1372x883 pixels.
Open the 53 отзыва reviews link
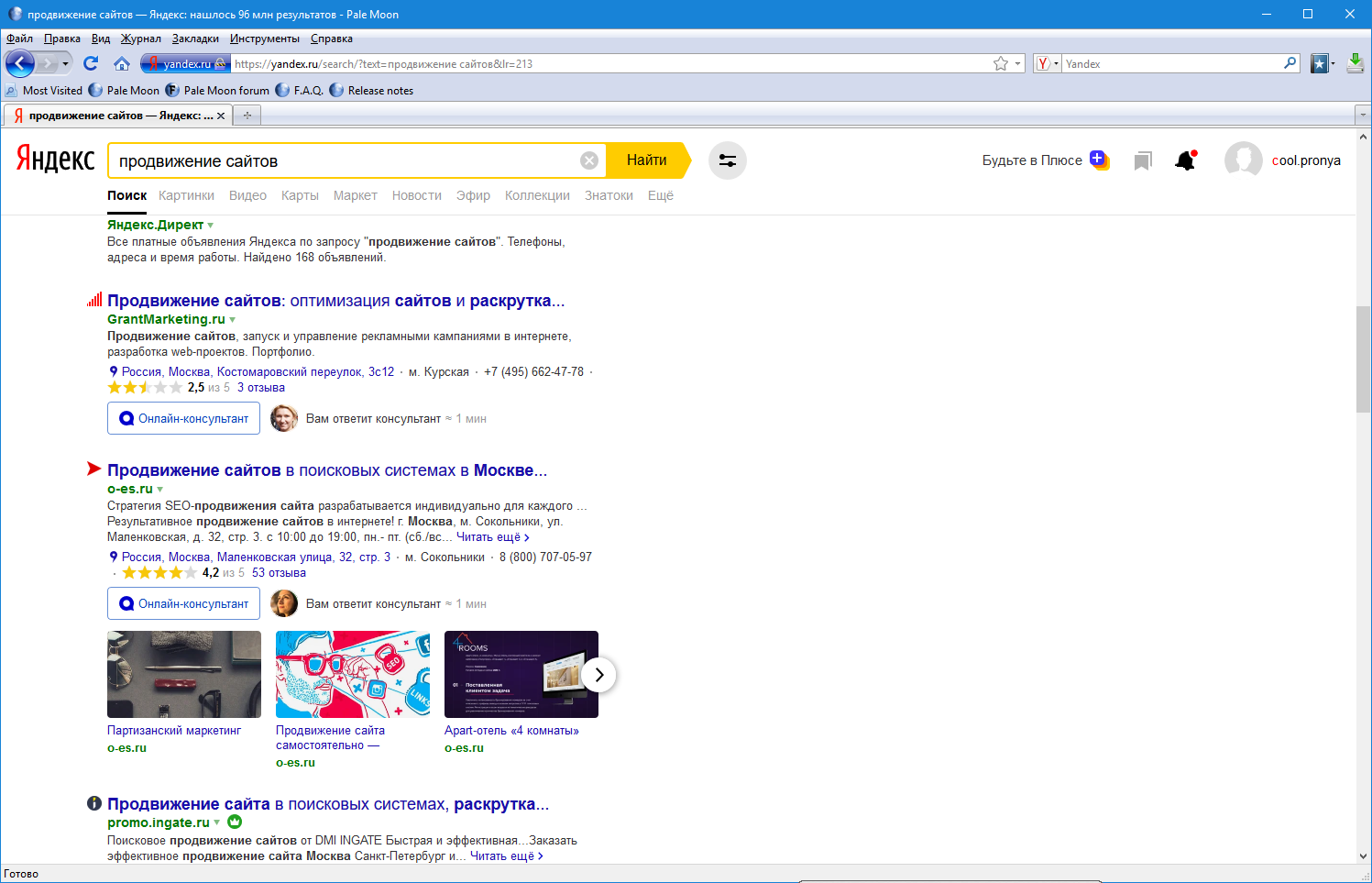(x=279, y=572)
